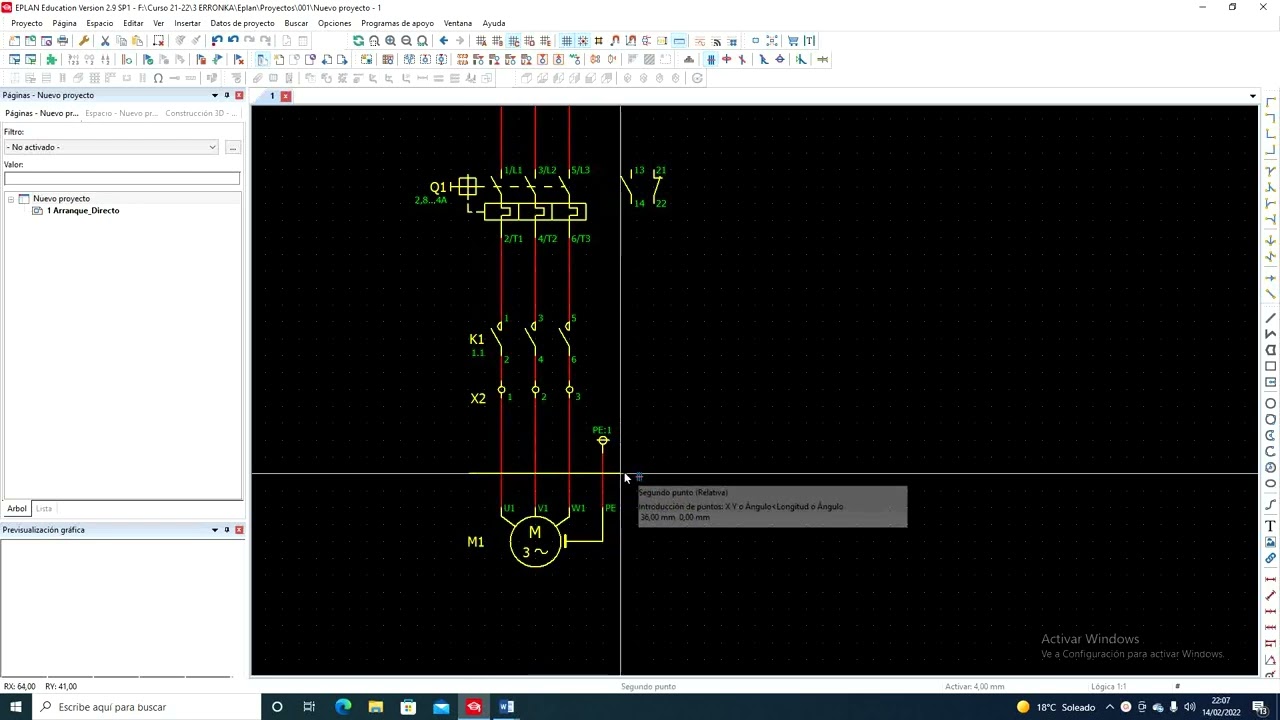Toggle the highlighted three-bar connection button

tap(711, 60)
